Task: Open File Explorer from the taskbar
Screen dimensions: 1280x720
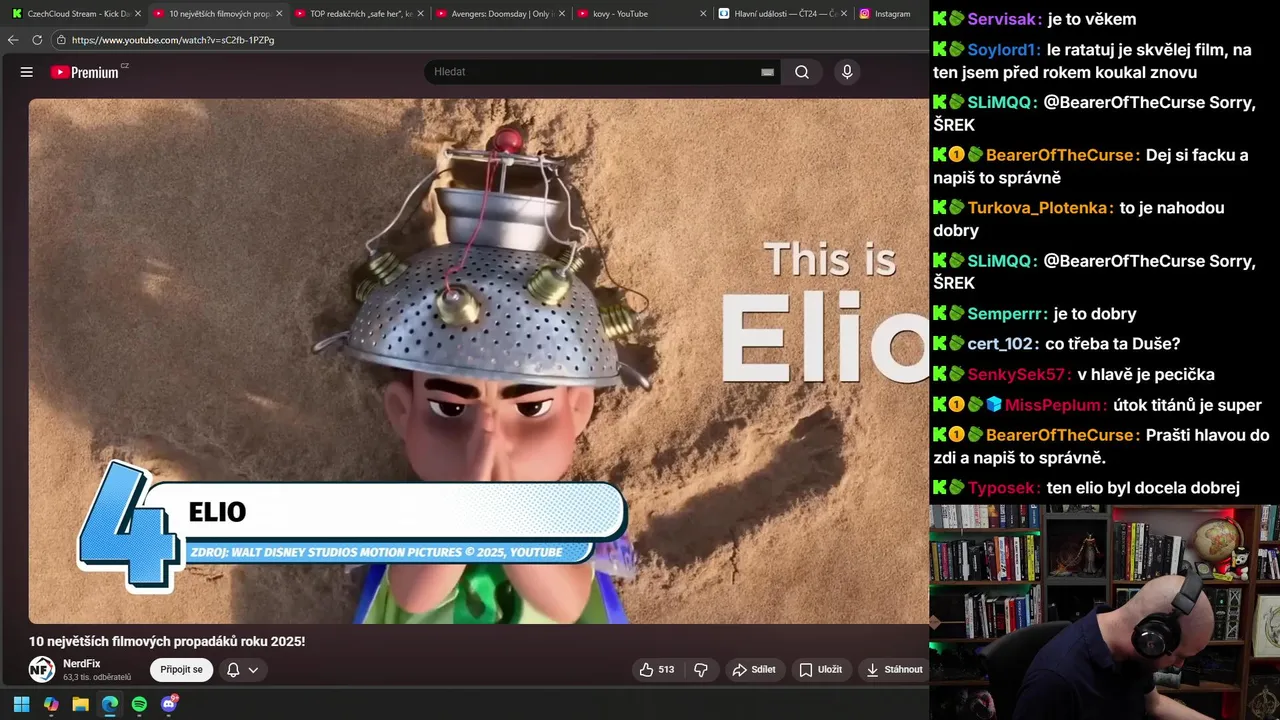Action: click(80, 704)
